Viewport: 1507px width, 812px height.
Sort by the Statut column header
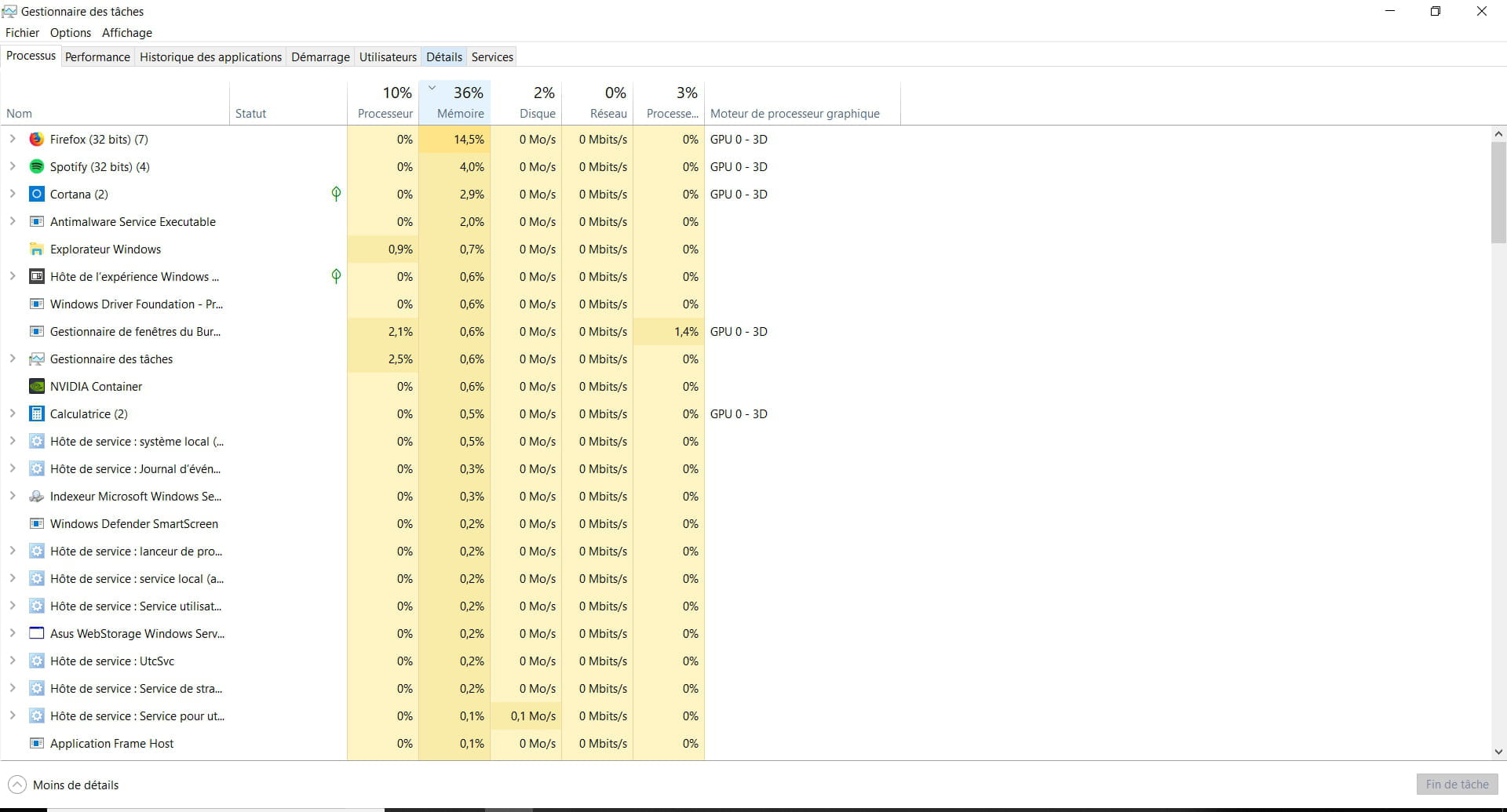[288, 103]
